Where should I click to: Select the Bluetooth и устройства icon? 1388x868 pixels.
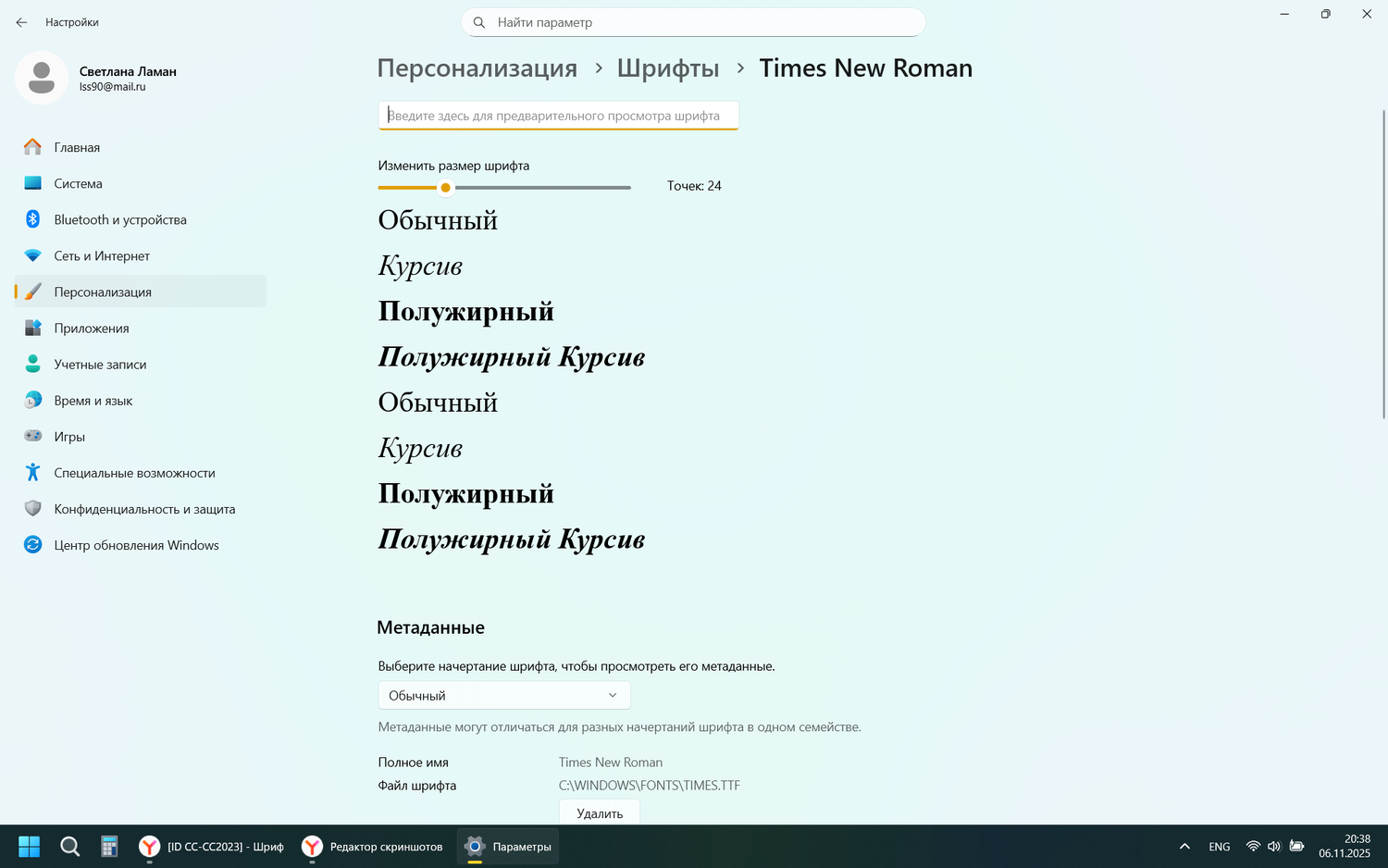click(x=32, y=219)
